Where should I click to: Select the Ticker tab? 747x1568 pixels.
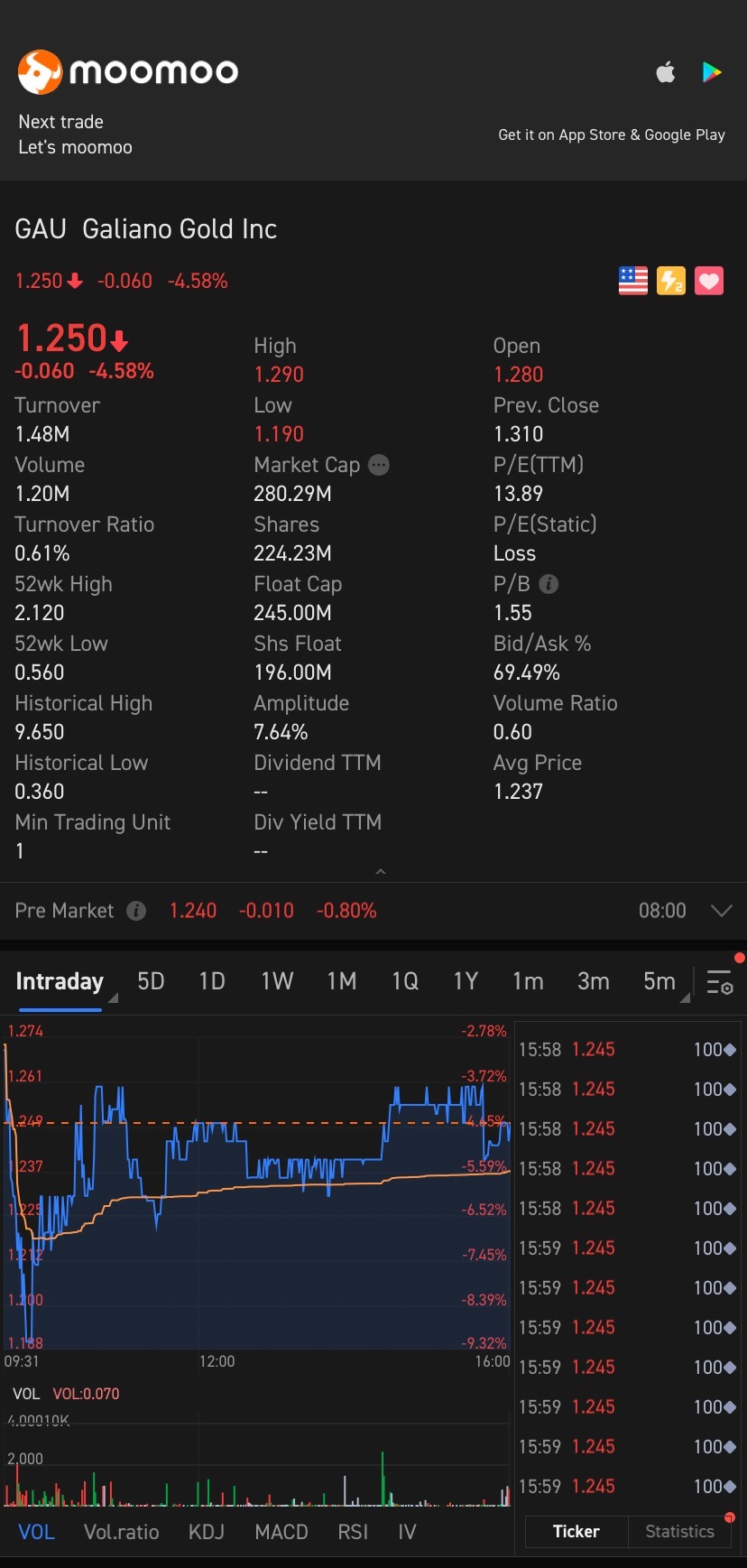pyautogui.click(x=576, y=1532)
